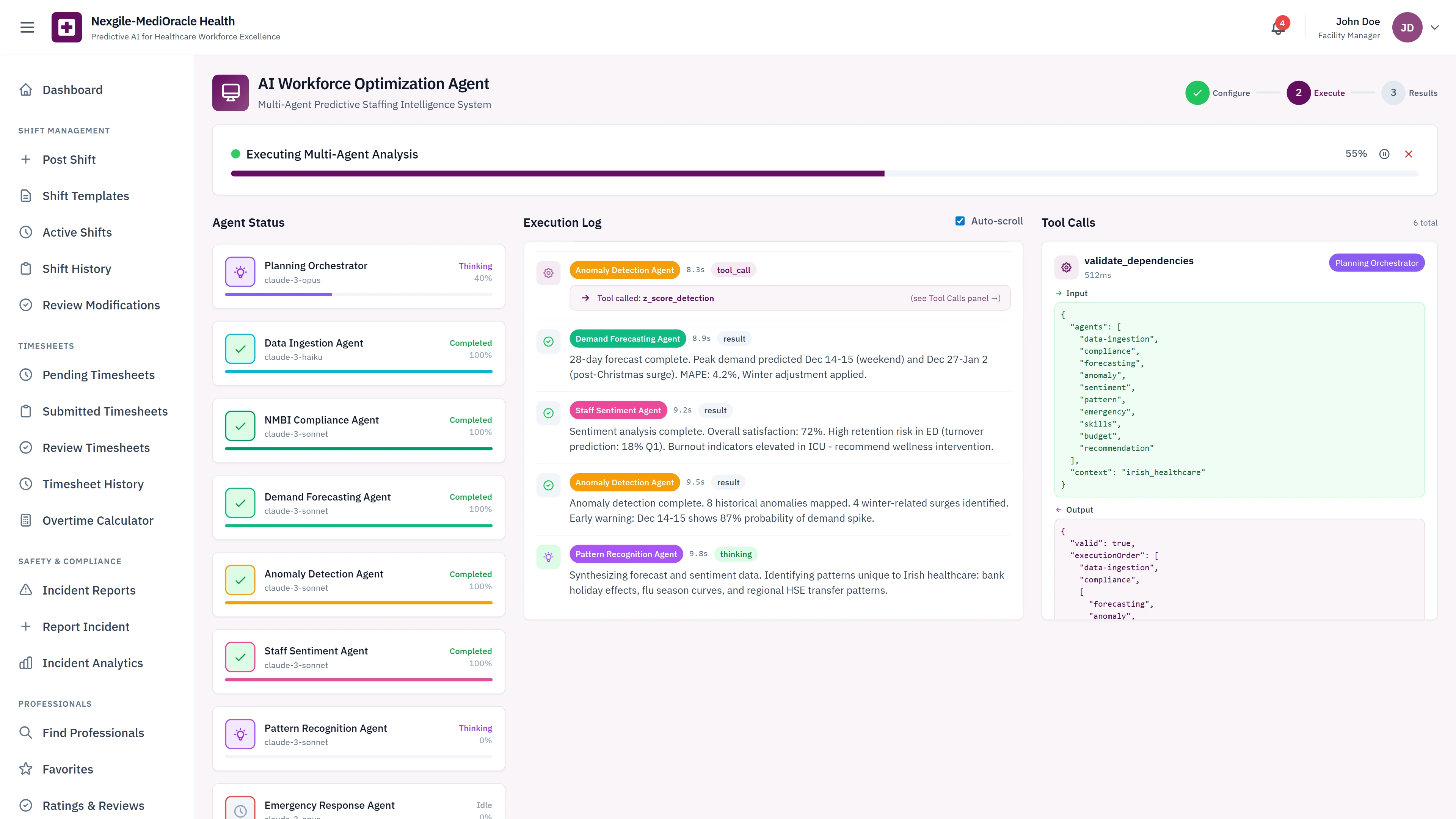The image size is (1456, 819).
Task: Open Shift Templates
Action: tap(85, 196)
